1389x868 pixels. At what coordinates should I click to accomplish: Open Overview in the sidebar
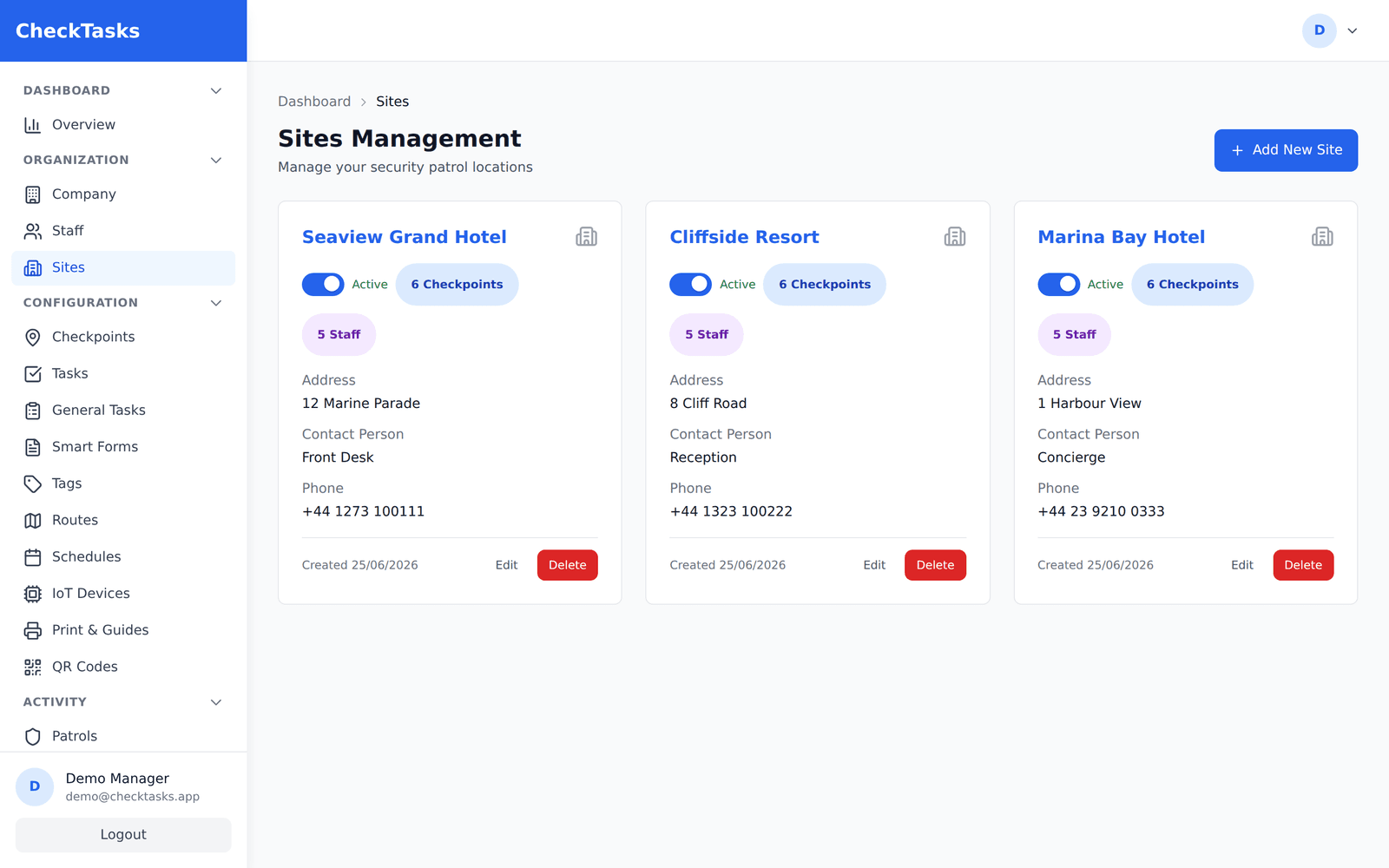(123, 125)
